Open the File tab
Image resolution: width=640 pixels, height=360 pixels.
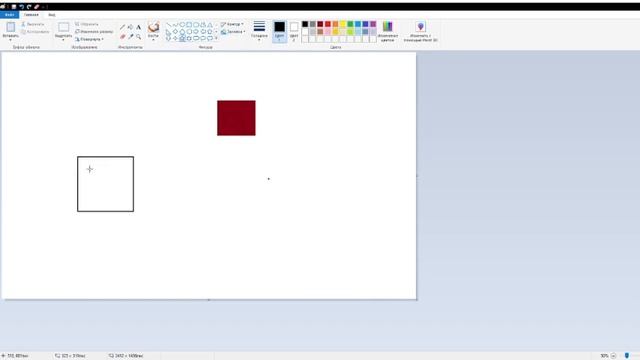9,15
